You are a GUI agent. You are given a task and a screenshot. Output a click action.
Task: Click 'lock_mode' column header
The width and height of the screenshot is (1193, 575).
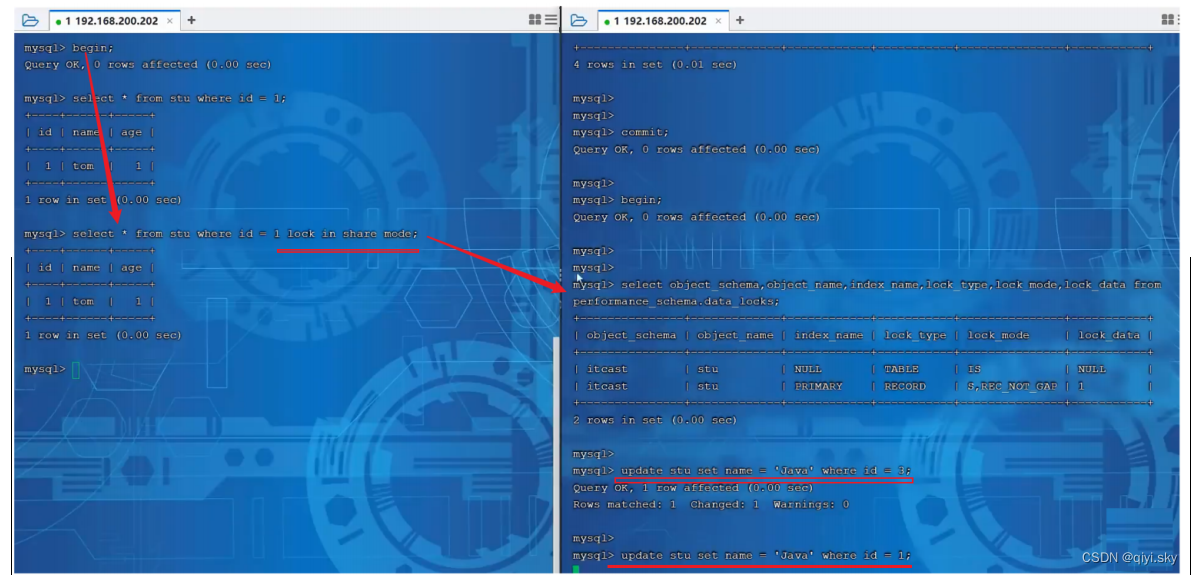(997, 335)
